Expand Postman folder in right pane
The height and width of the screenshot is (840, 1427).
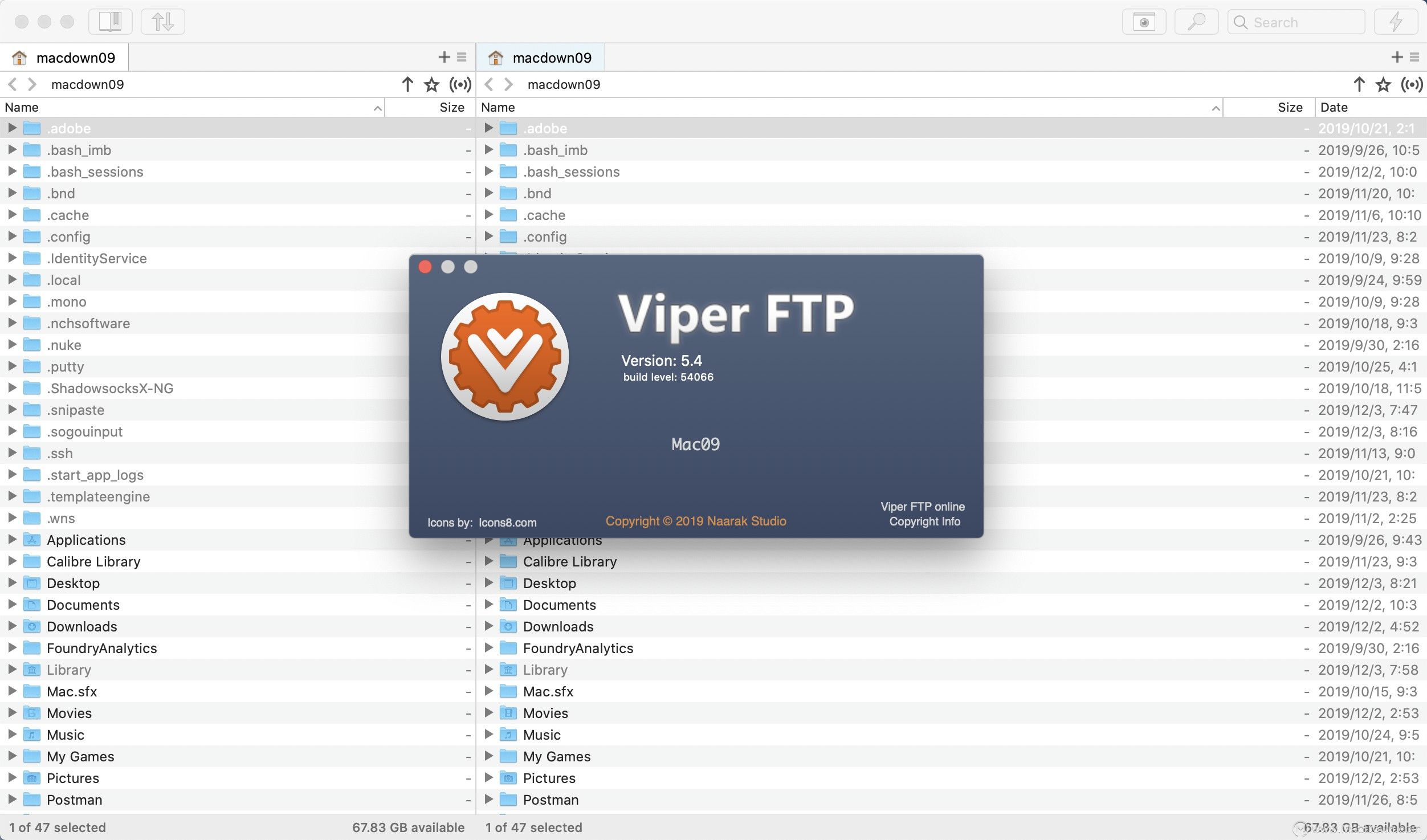pos(488,800)
